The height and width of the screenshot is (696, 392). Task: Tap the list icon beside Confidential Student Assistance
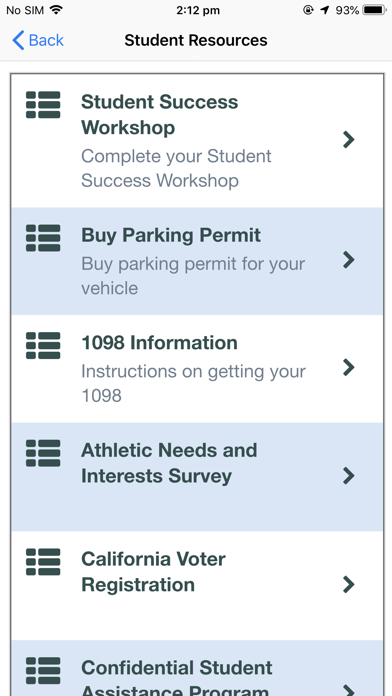43,671
